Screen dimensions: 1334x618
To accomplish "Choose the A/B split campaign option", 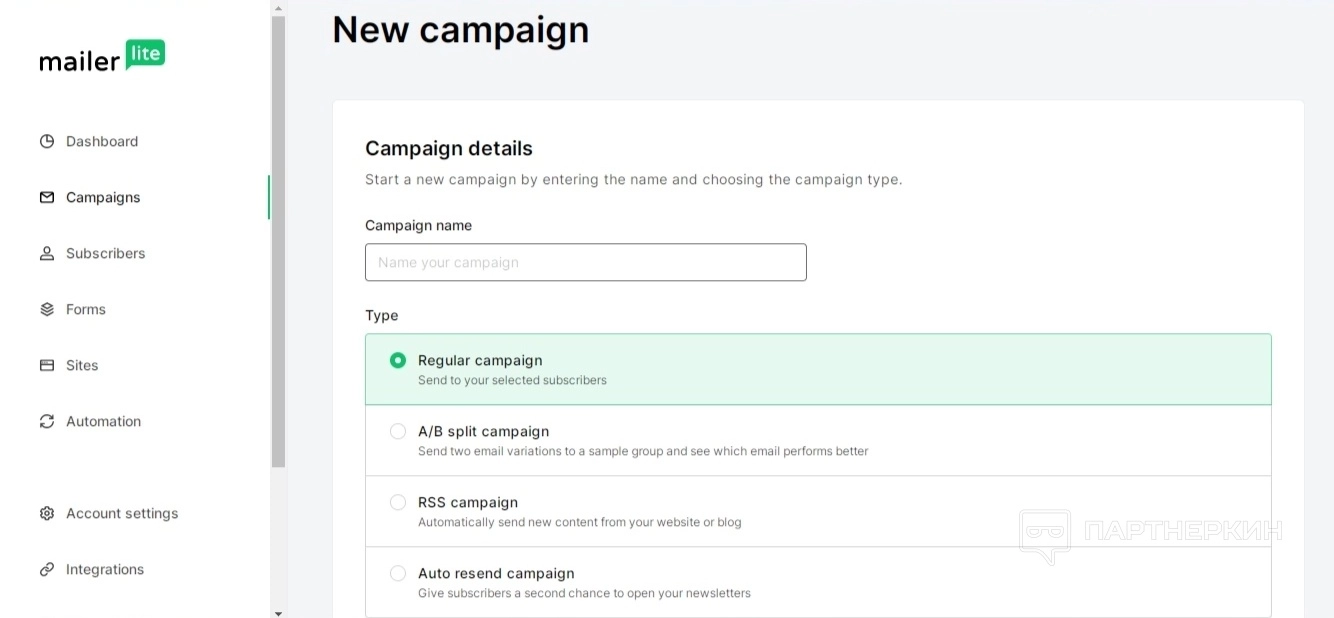I will tap(398, 431).
